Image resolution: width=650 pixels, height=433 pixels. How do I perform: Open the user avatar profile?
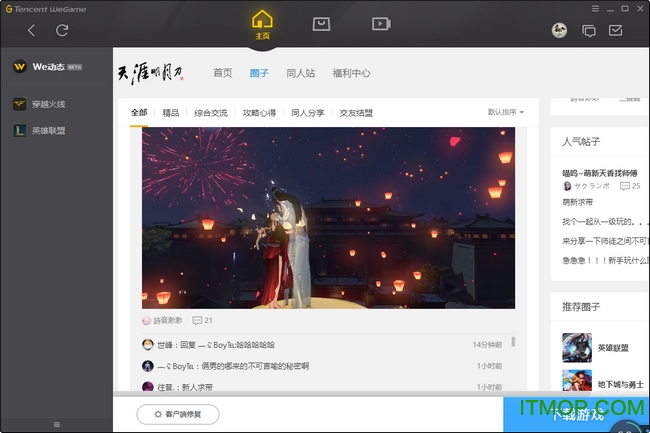click(559, 30)
